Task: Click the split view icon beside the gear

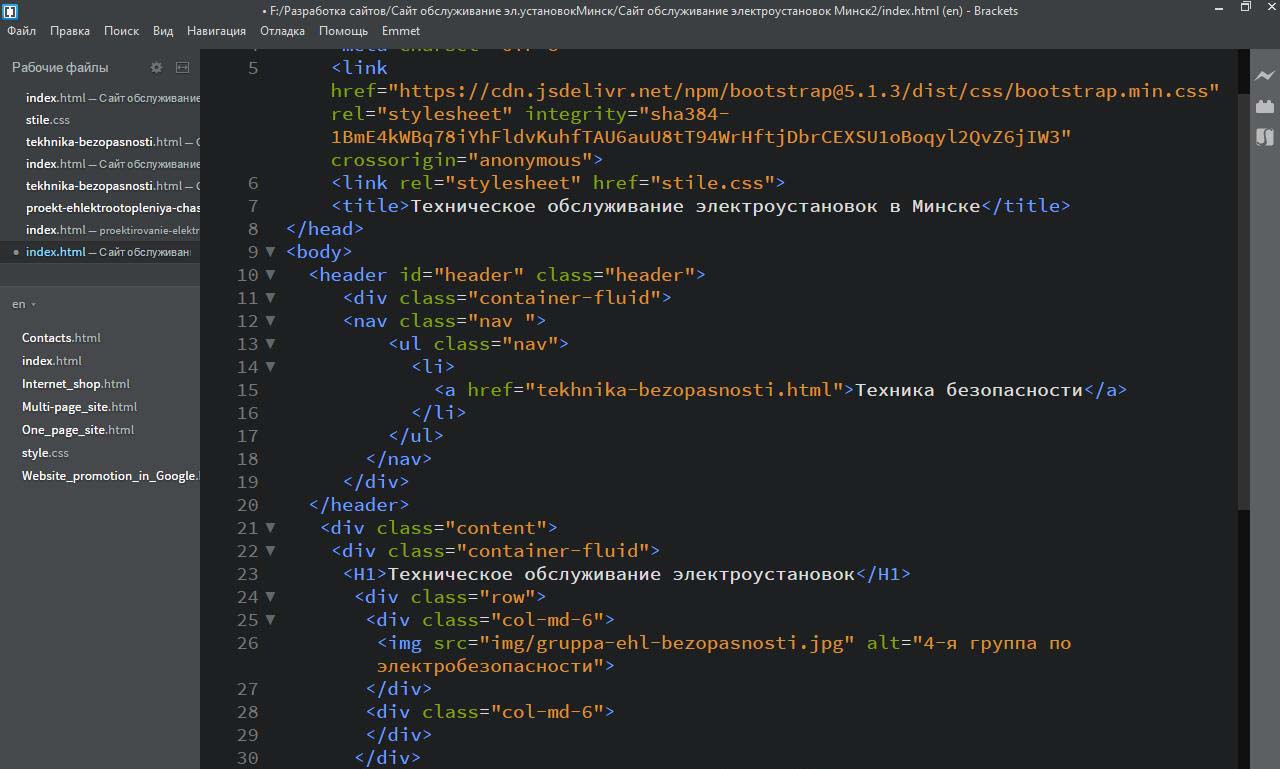Action: click(x=182, y=67)
